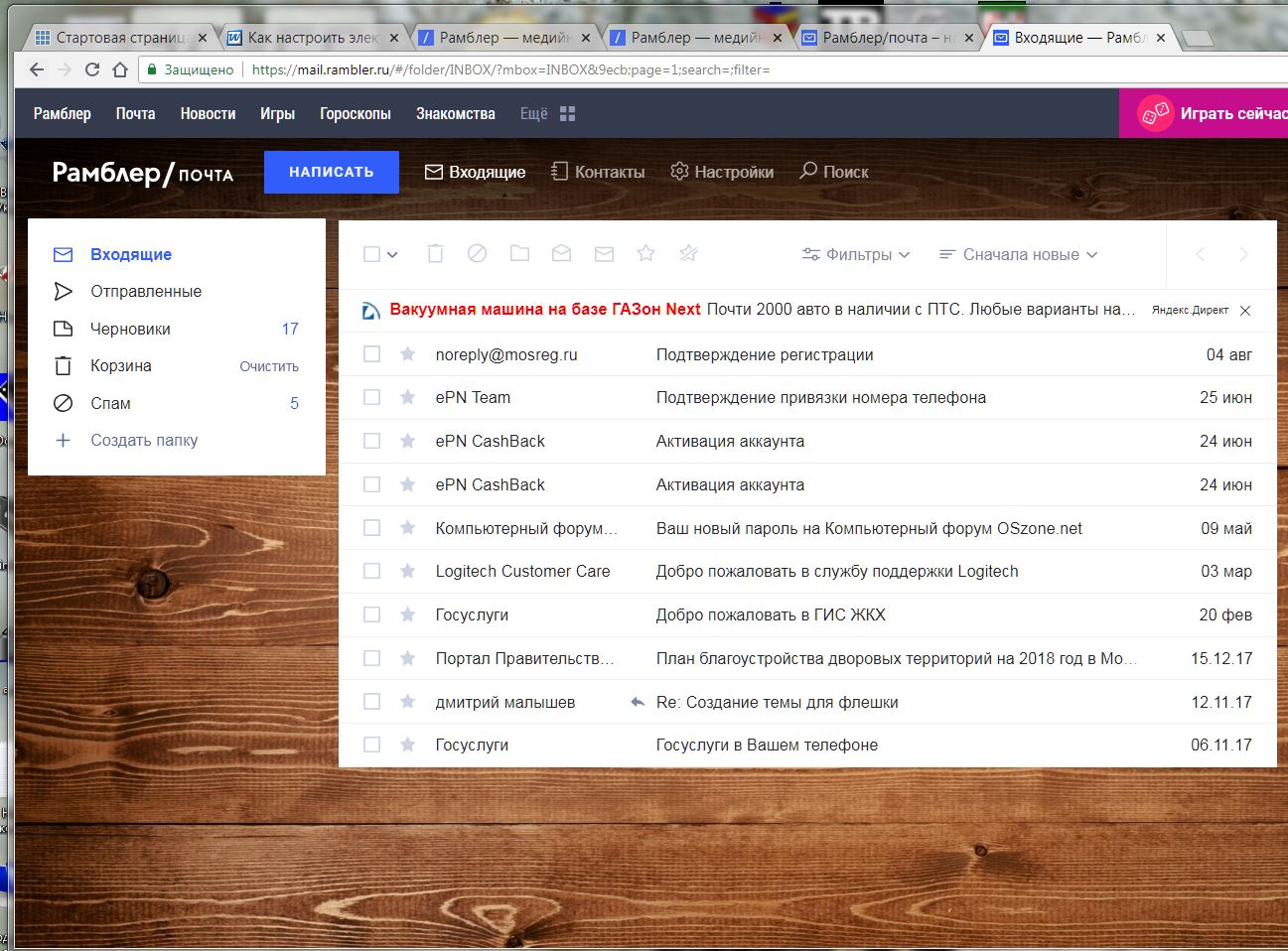The width and height of the screenshot is (1288, 951).
Task: Check the ePN Team message checkbox
Action: point(371,397)
